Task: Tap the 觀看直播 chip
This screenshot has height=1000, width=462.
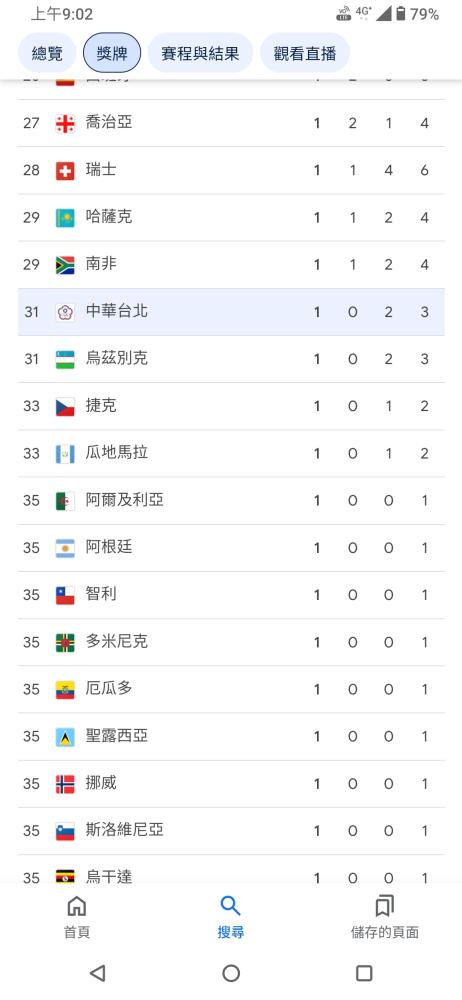Action: click(304, 53)
